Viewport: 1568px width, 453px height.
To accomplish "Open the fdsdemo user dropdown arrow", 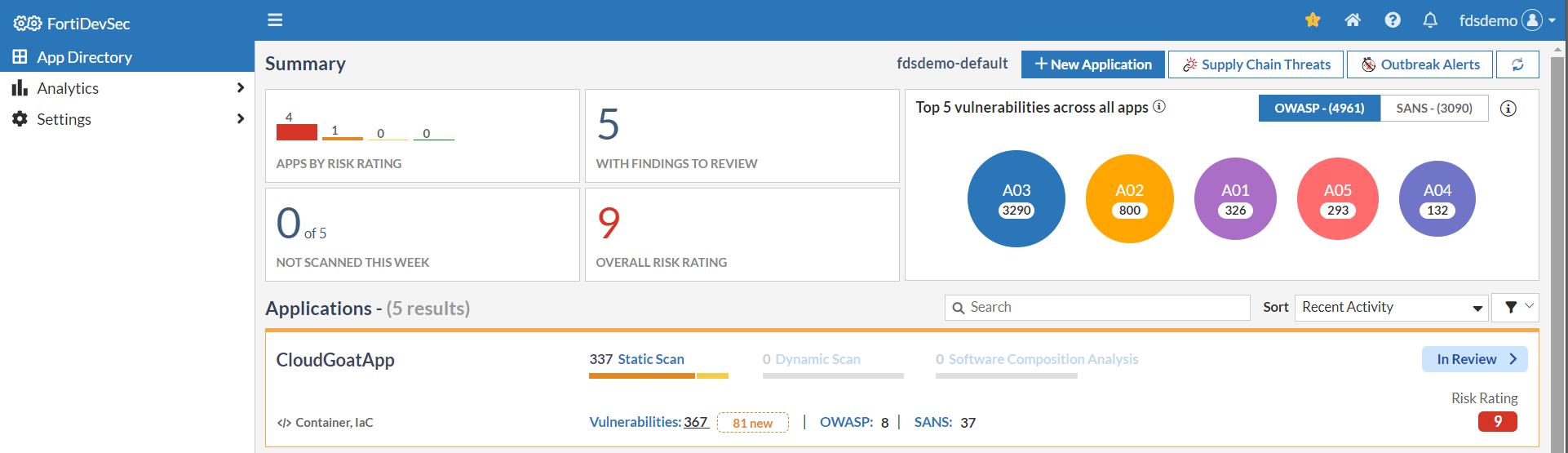I will (1552, 21).
